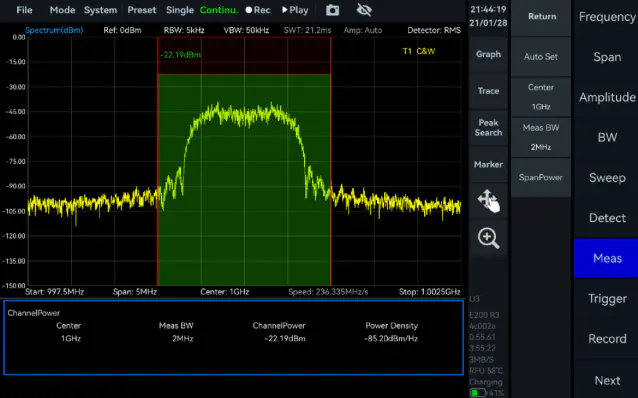Click the Return button

(x=542, y=17)
